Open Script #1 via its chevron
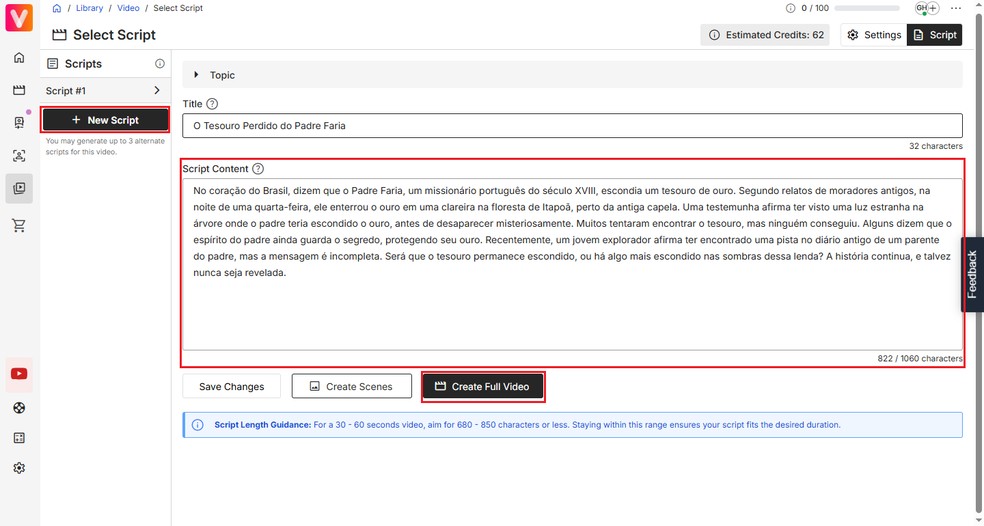 tap(157, 90)
